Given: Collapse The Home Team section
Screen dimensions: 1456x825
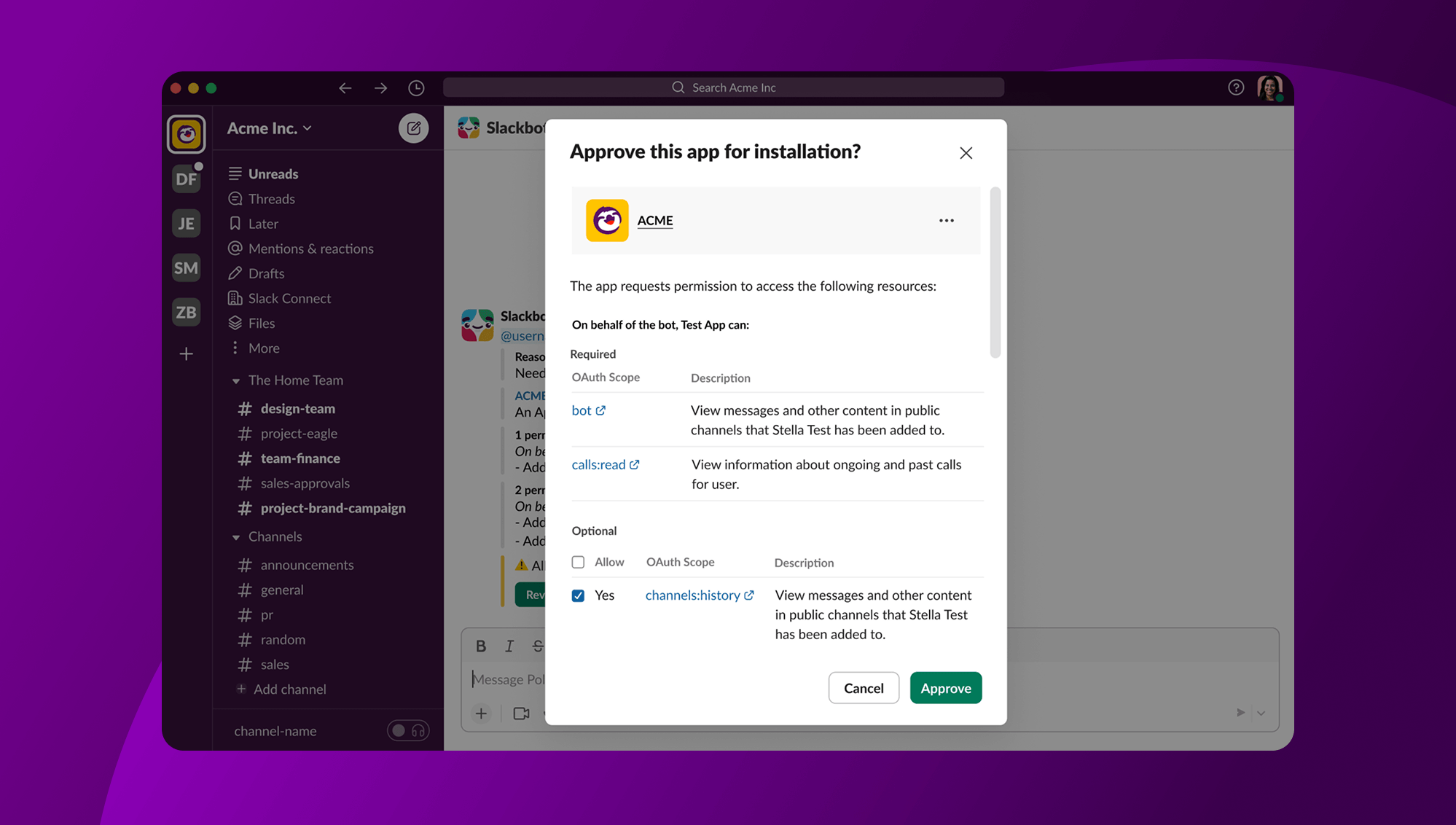Looking at the screenshot, I should 235,380.
